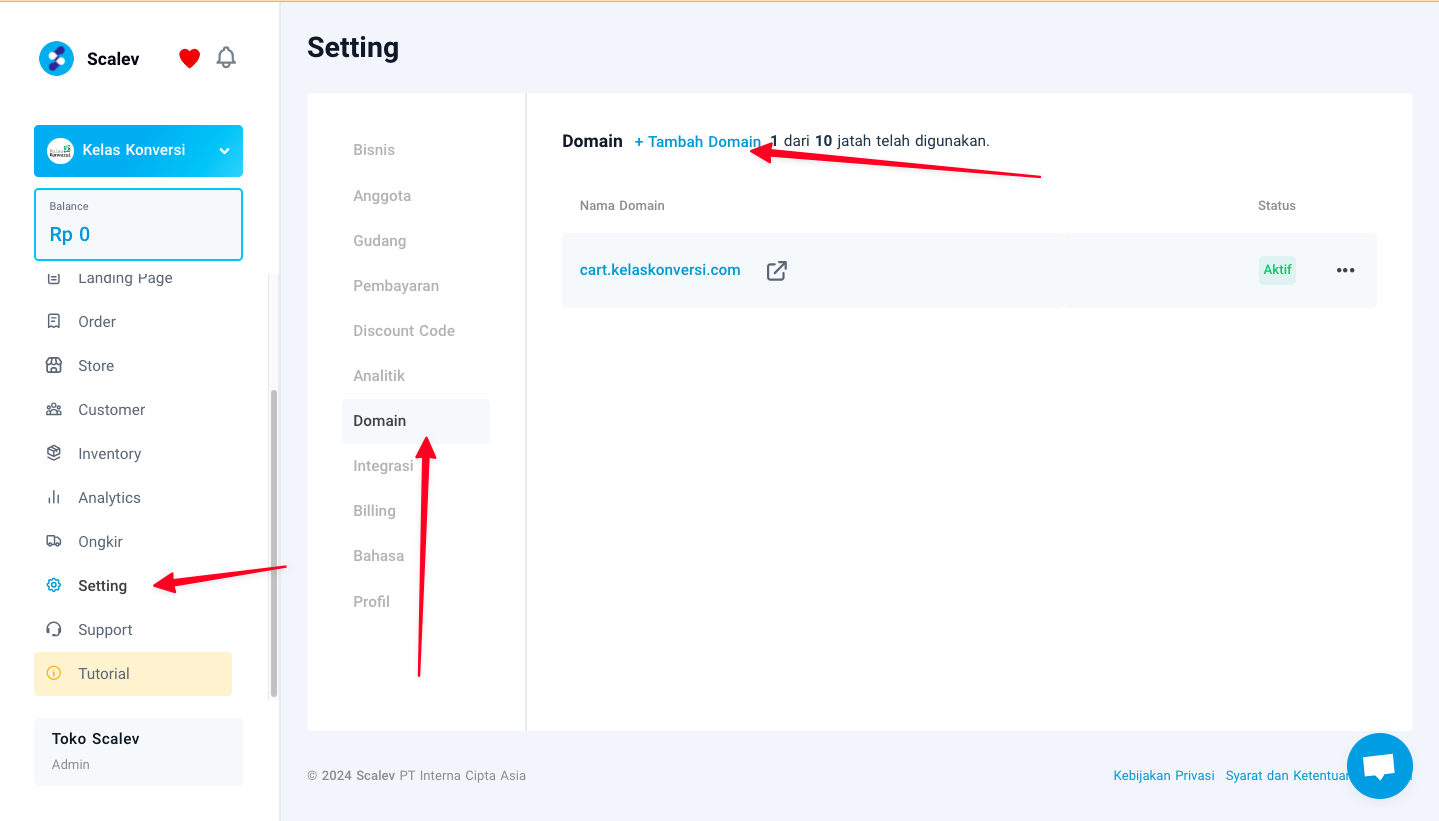Screen dimensions: 1439x821
Task: Click the Ongkir shipping icon
Action: pos(54,541)
